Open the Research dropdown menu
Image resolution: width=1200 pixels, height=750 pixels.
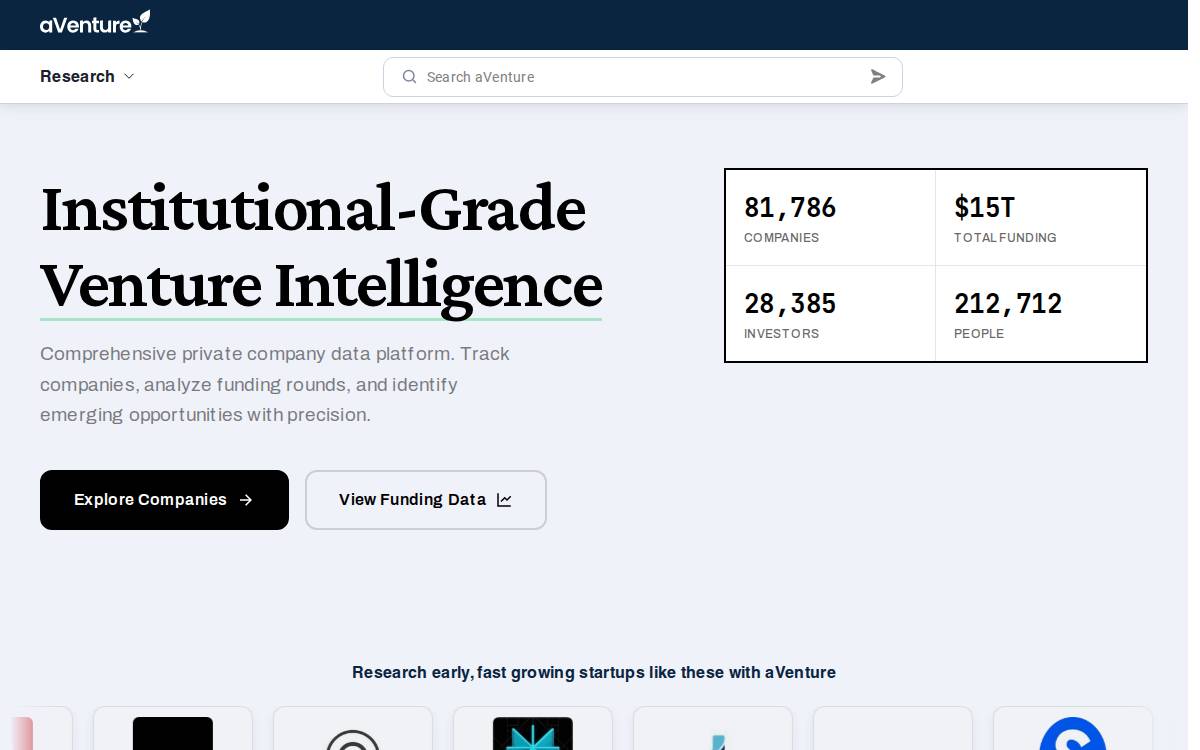pos(87,77)
